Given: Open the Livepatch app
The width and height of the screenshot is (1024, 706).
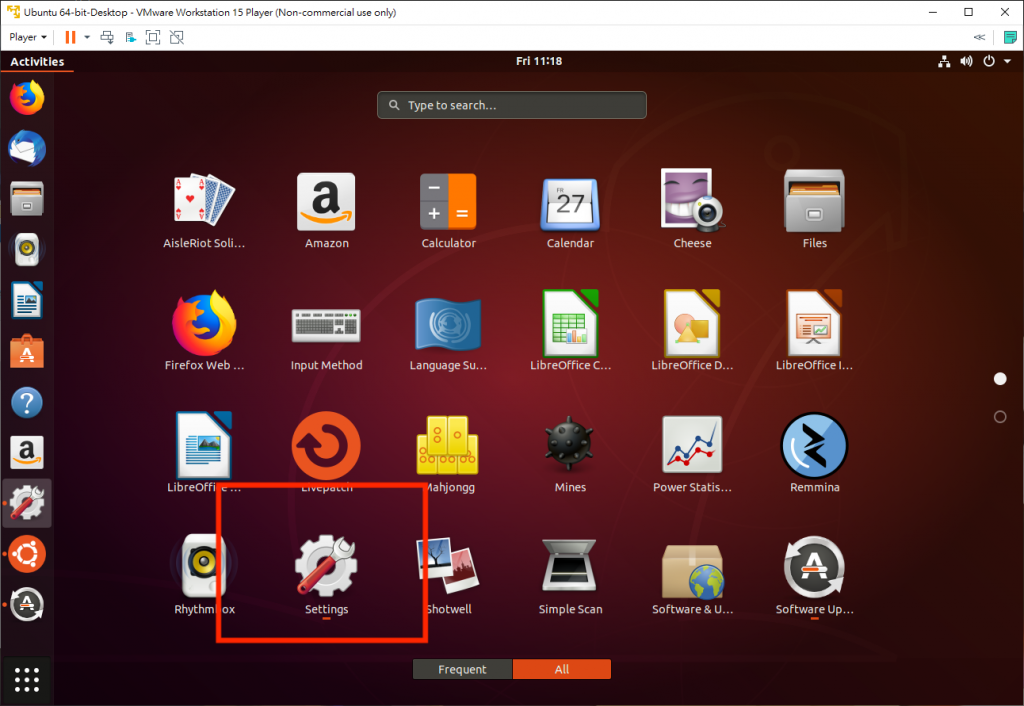Looking at the screenshot, I should coord(326,453).
